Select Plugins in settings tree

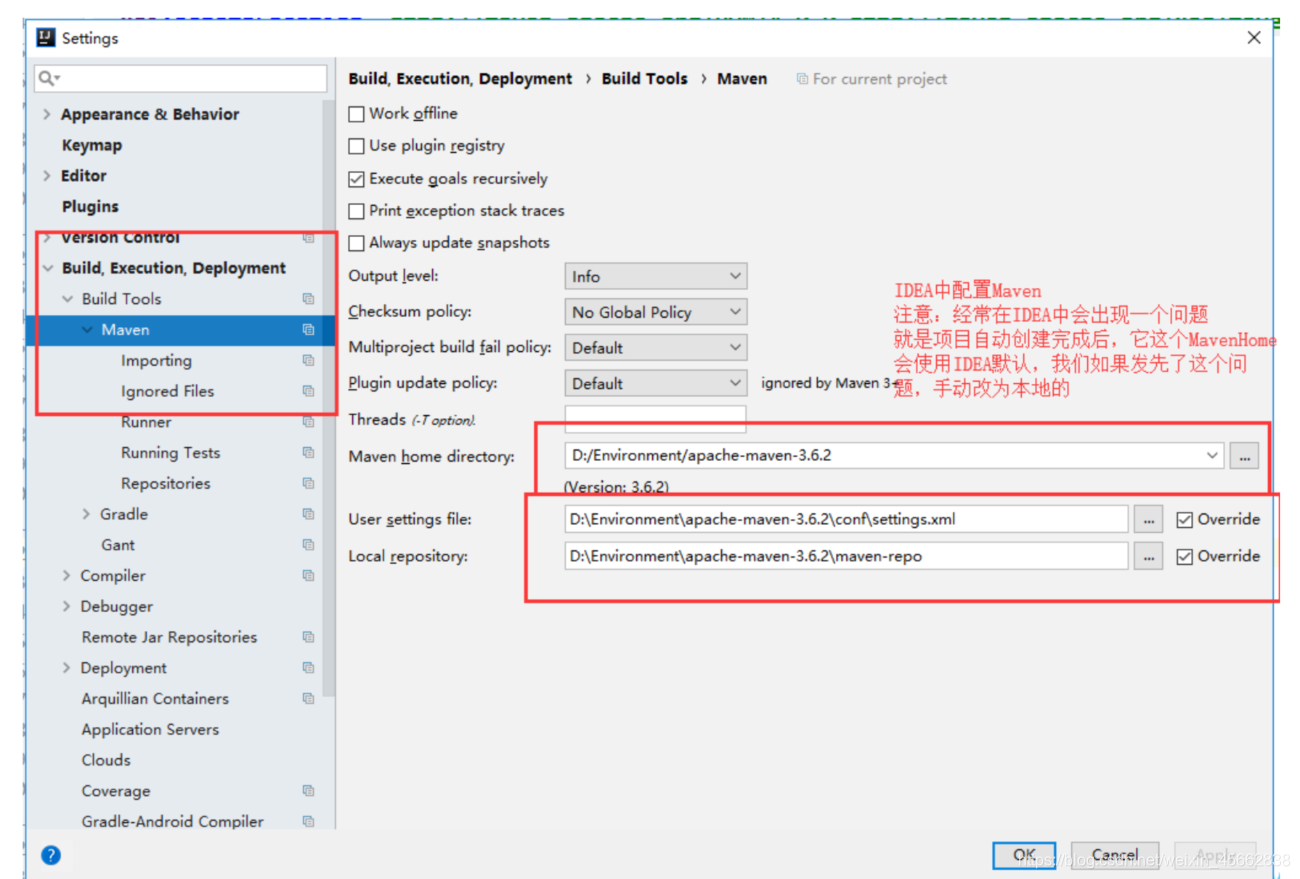pos(90,207)
